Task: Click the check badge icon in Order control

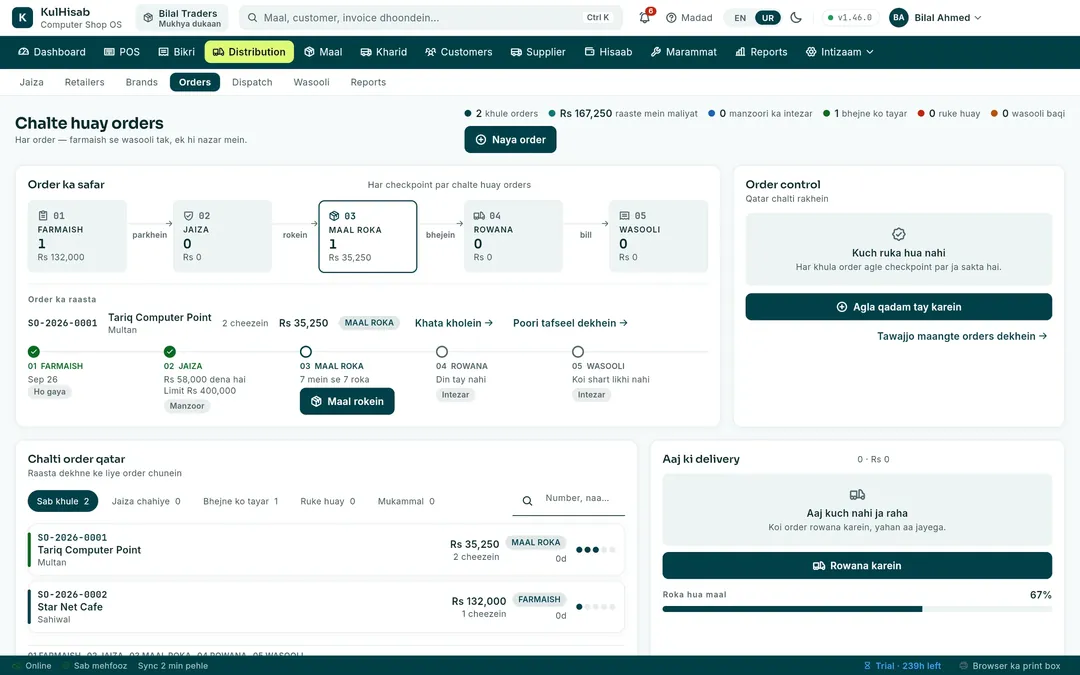Action: point(898,234)
